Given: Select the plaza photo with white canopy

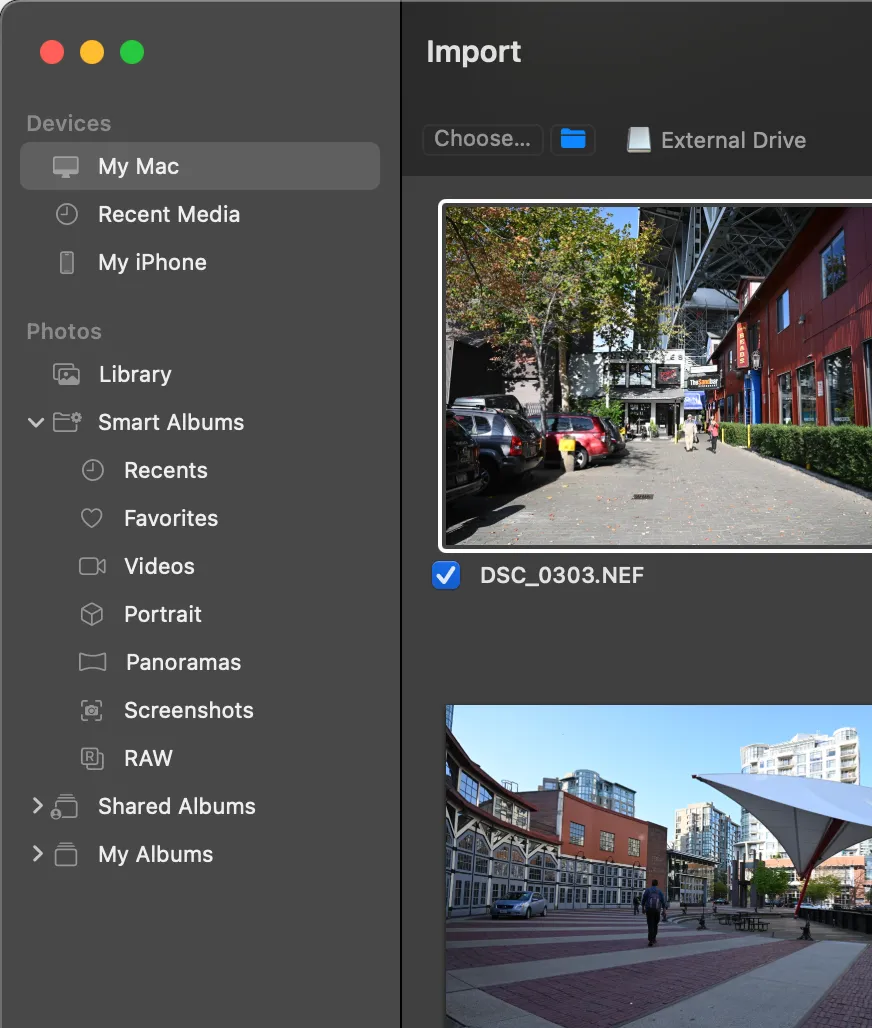Looking at the screenshot, I should (x=657, y=865).
